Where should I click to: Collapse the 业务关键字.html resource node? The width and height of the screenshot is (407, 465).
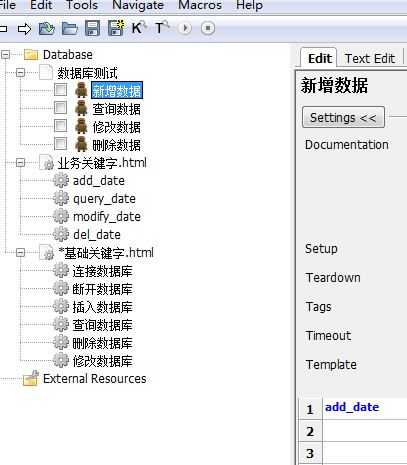20,163
